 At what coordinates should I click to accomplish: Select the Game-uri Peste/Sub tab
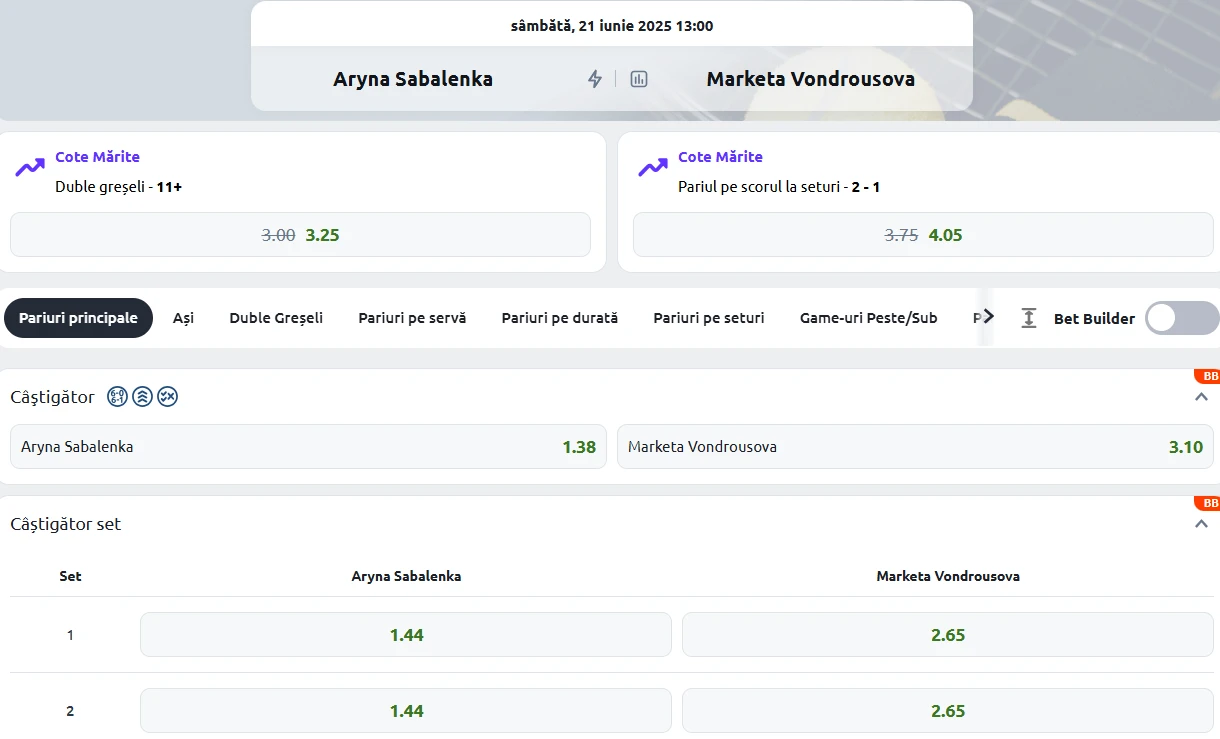click(x=869, y=318)
